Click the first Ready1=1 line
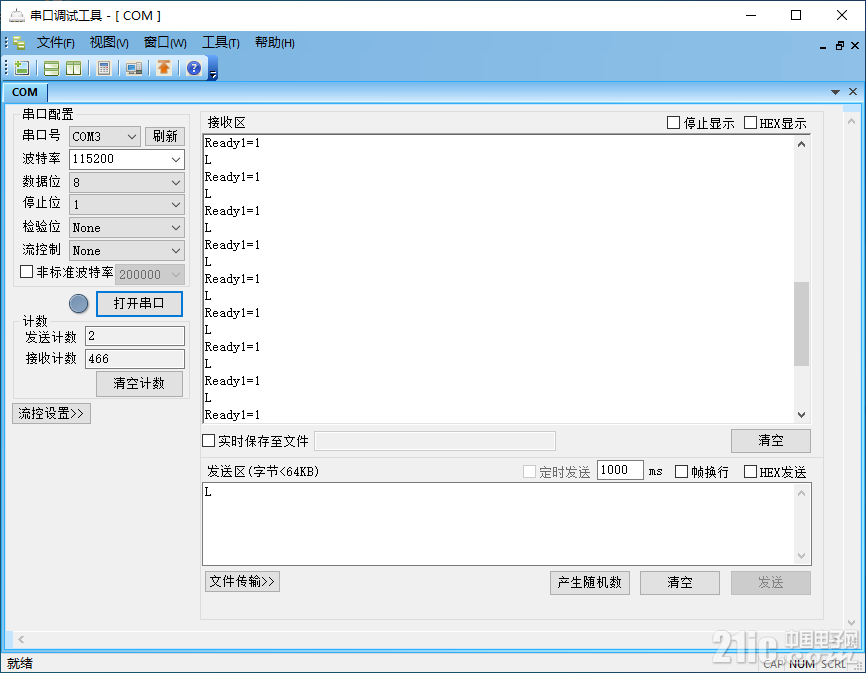866x673 pixels. 232,143
